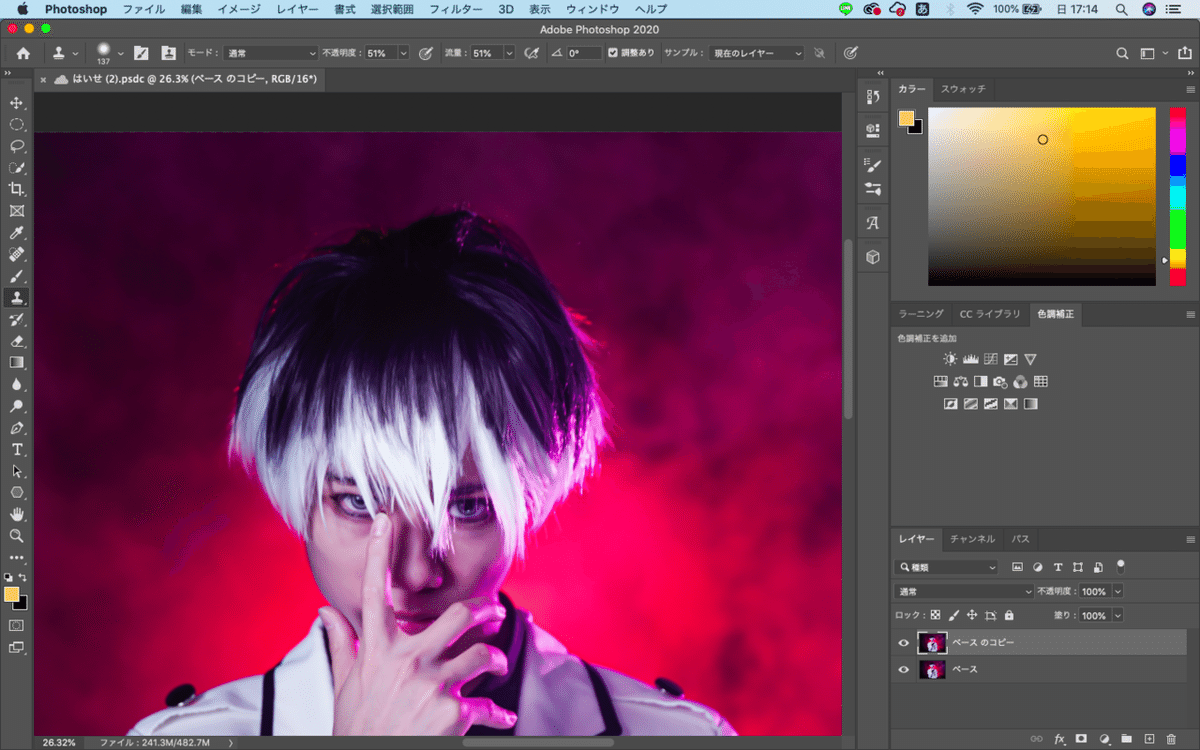Select the Move tool
Image resolution: width=1200 pixels, height=750 pixels.
coord(16,103)
